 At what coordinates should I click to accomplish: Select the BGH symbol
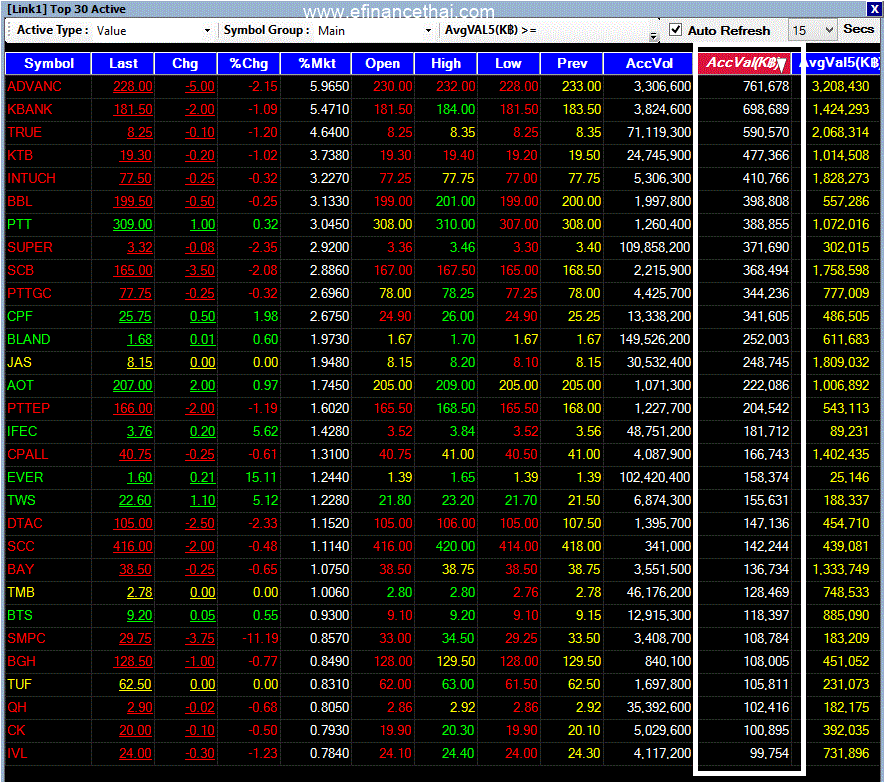[21, 661]
